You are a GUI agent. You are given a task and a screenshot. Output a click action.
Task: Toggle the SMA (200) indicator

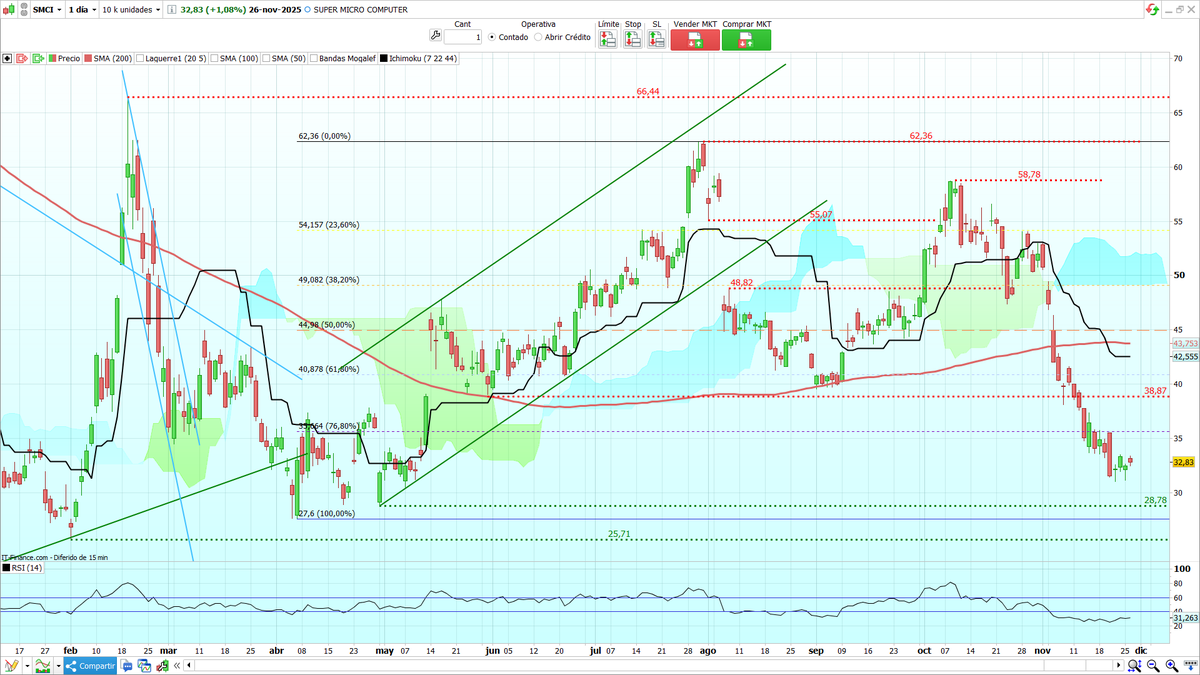coord(108,59)
